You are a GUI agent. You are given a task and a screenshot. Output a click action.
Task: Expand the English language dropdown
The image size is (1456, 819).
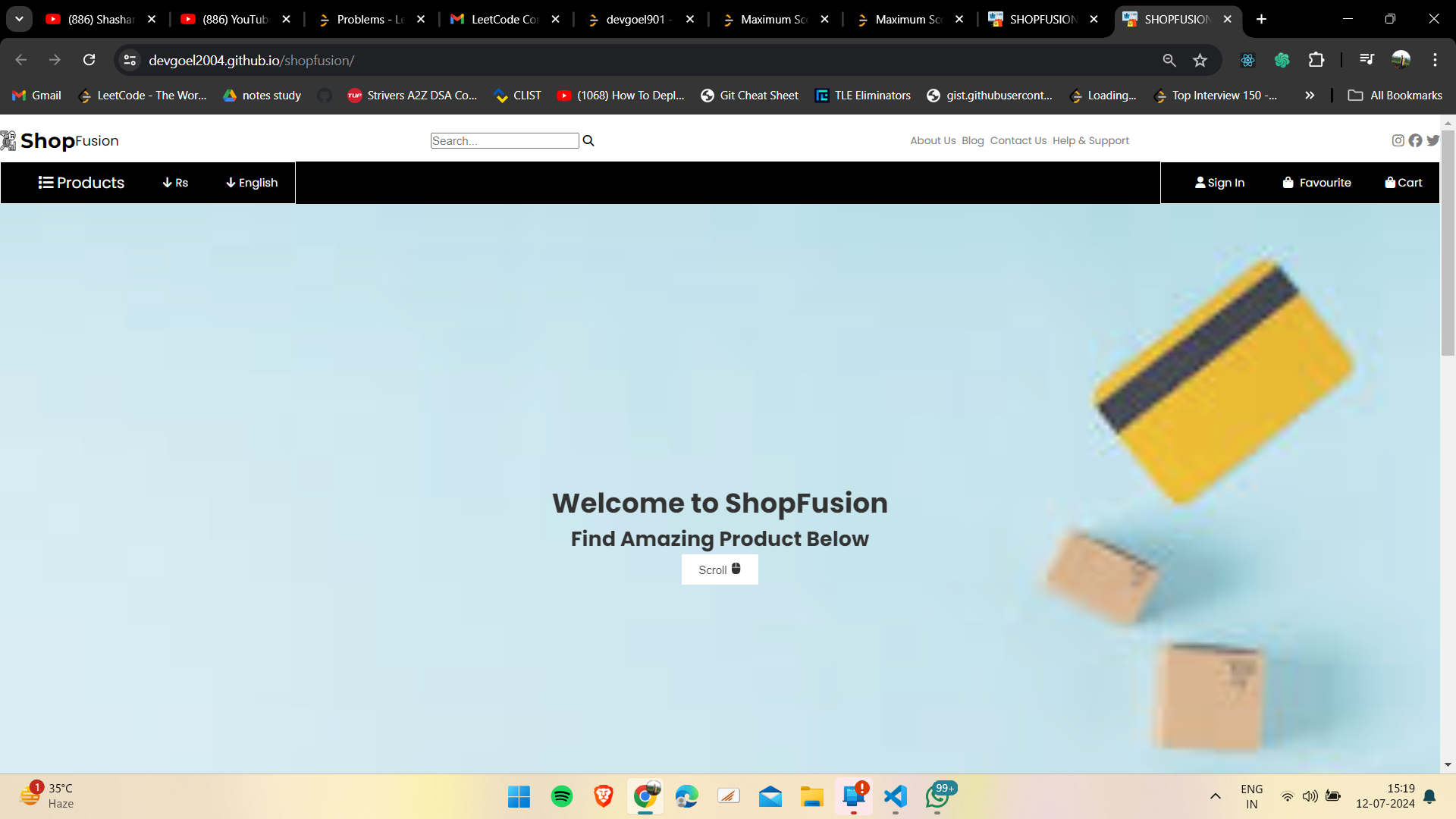tap(252, 183)
